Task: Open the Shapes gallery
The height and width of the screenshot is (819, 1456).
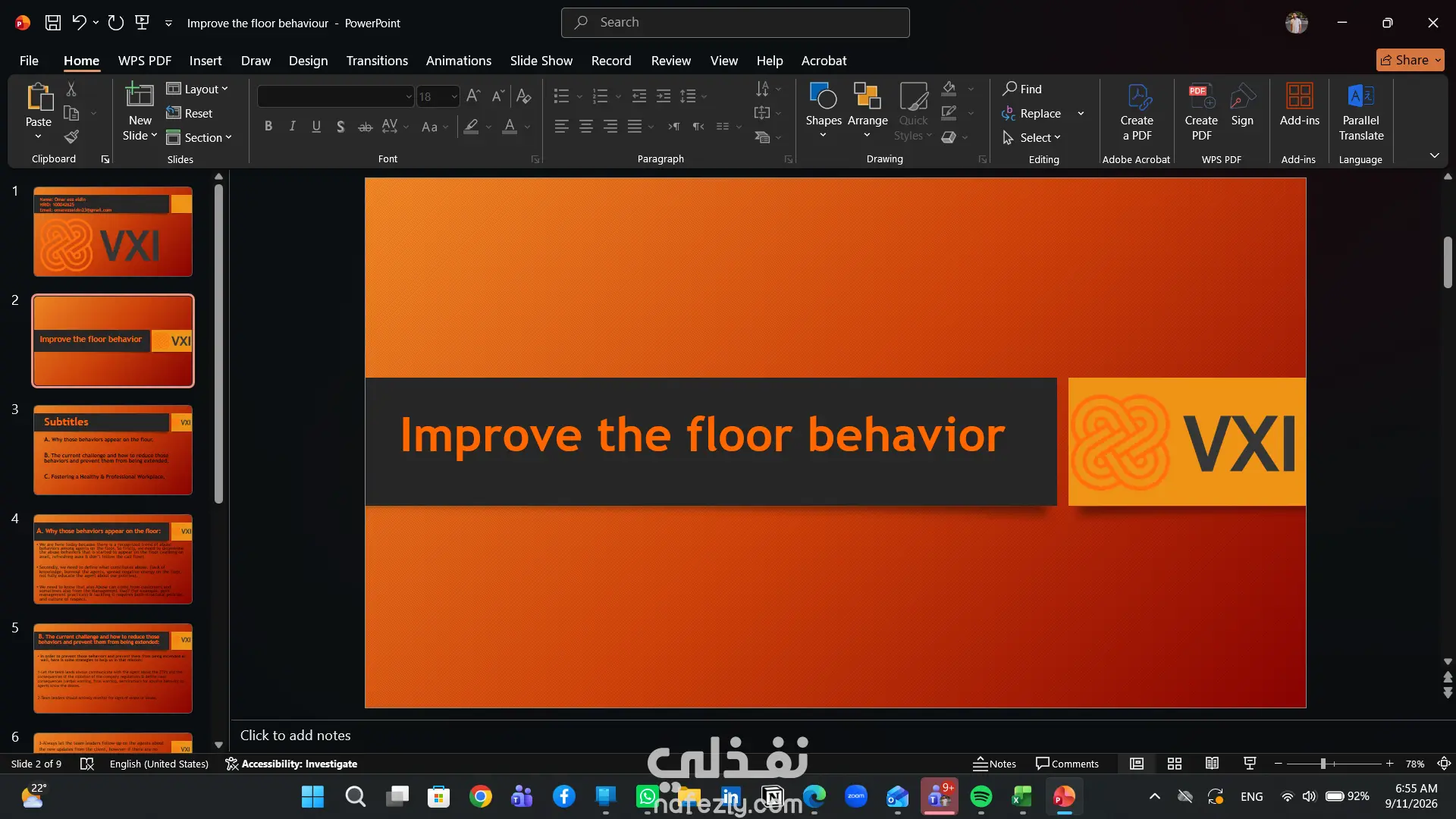Action: pos(824,111)
